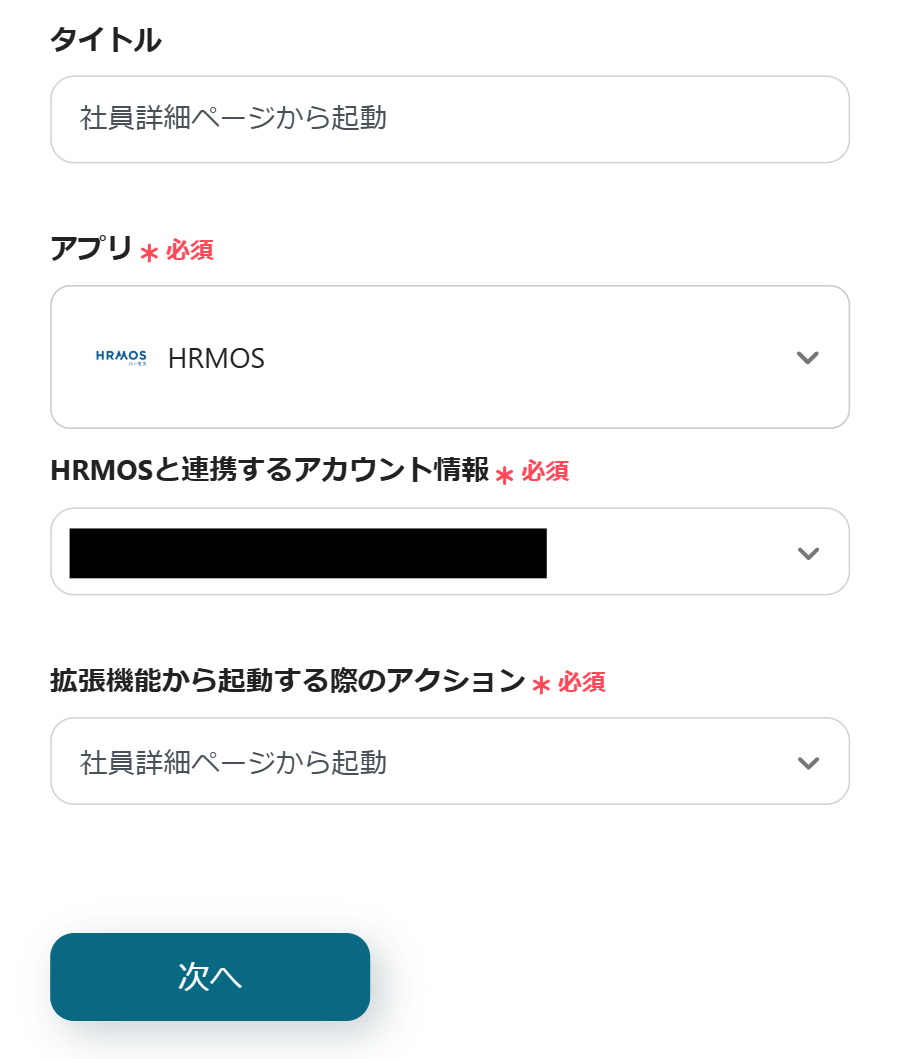Screen dimensions: 908x1059
Task: Click the chevron in the アカウント情報 field
Action: tap(808, 553)
